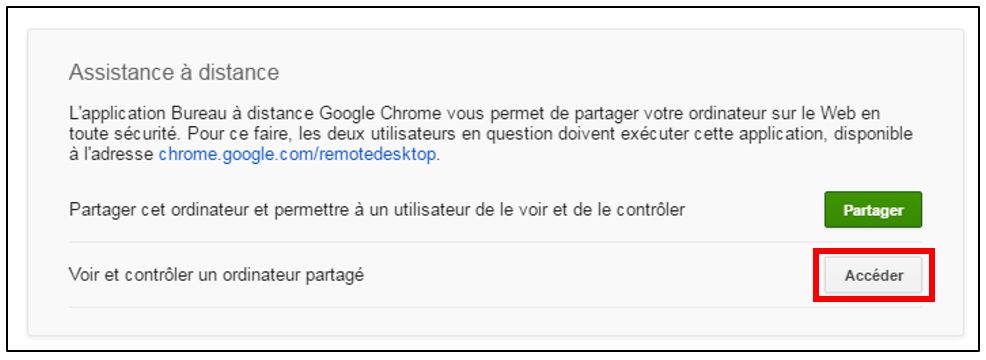Click the "L'application Bureau à distance" paragraph start
This screenshot has height=360, width=986.
[192, 114]
